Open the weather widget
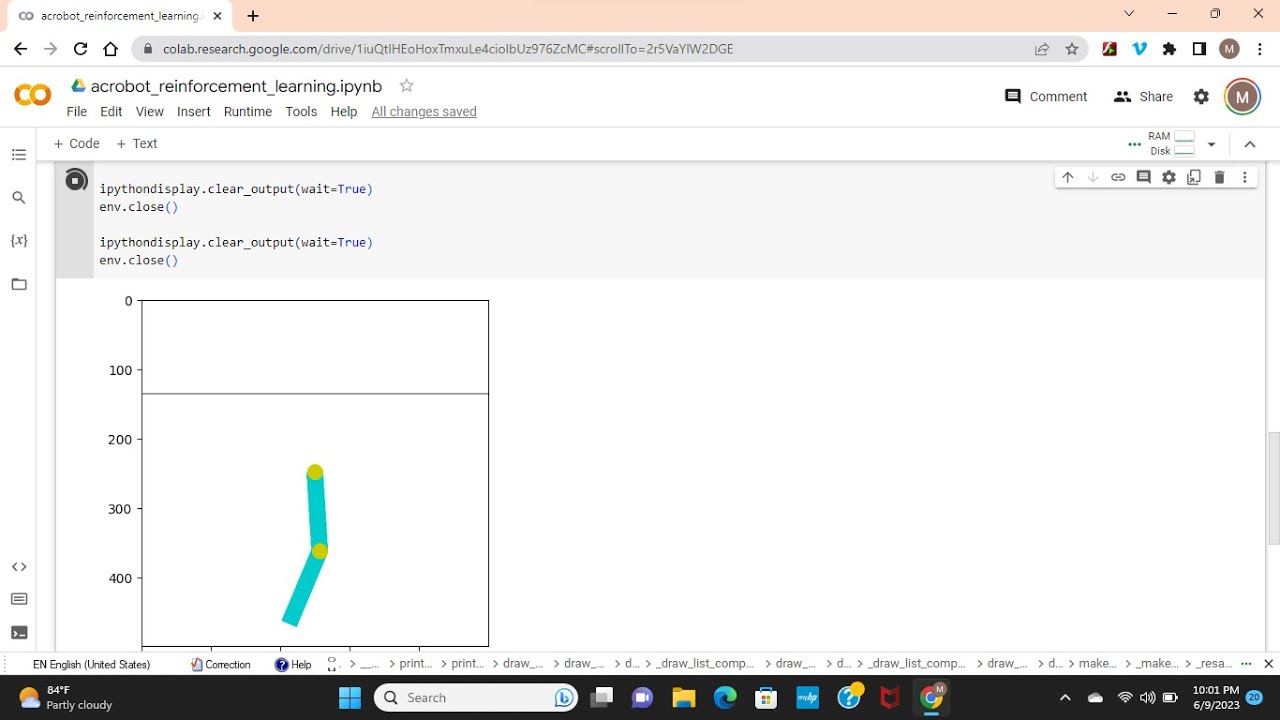 pos(66,698)
